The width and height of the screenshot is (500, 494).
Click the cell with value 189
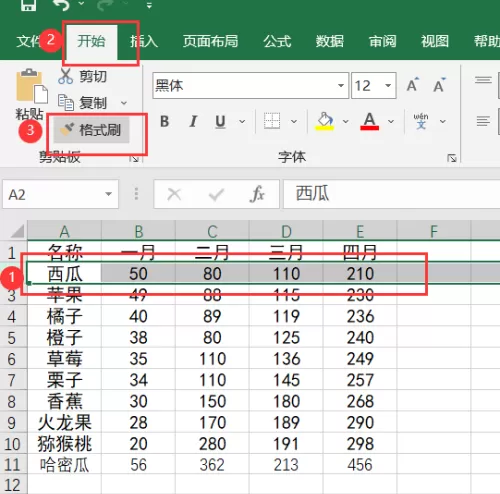pos(286,422)
